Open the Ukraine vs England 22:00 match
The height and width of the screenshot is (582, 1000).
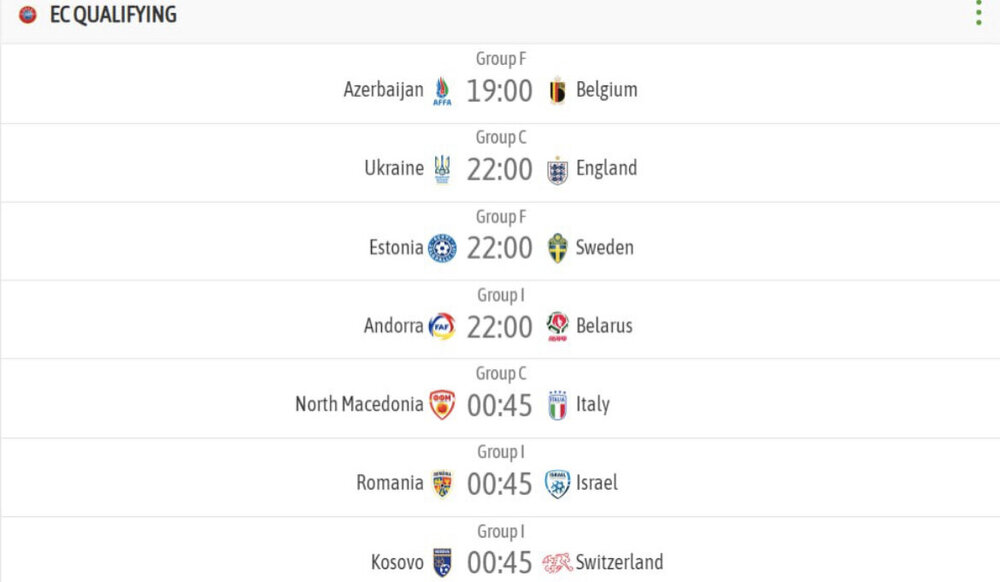(x=500, y=163)
